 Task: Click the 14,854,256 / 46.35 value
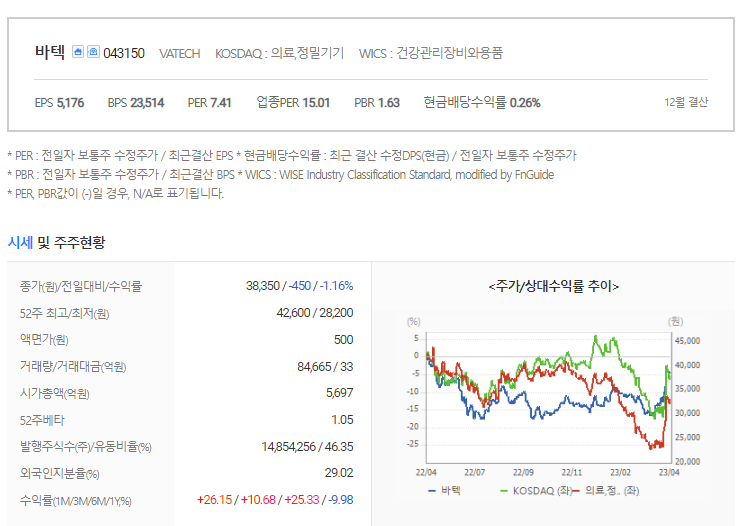[307, 447]
